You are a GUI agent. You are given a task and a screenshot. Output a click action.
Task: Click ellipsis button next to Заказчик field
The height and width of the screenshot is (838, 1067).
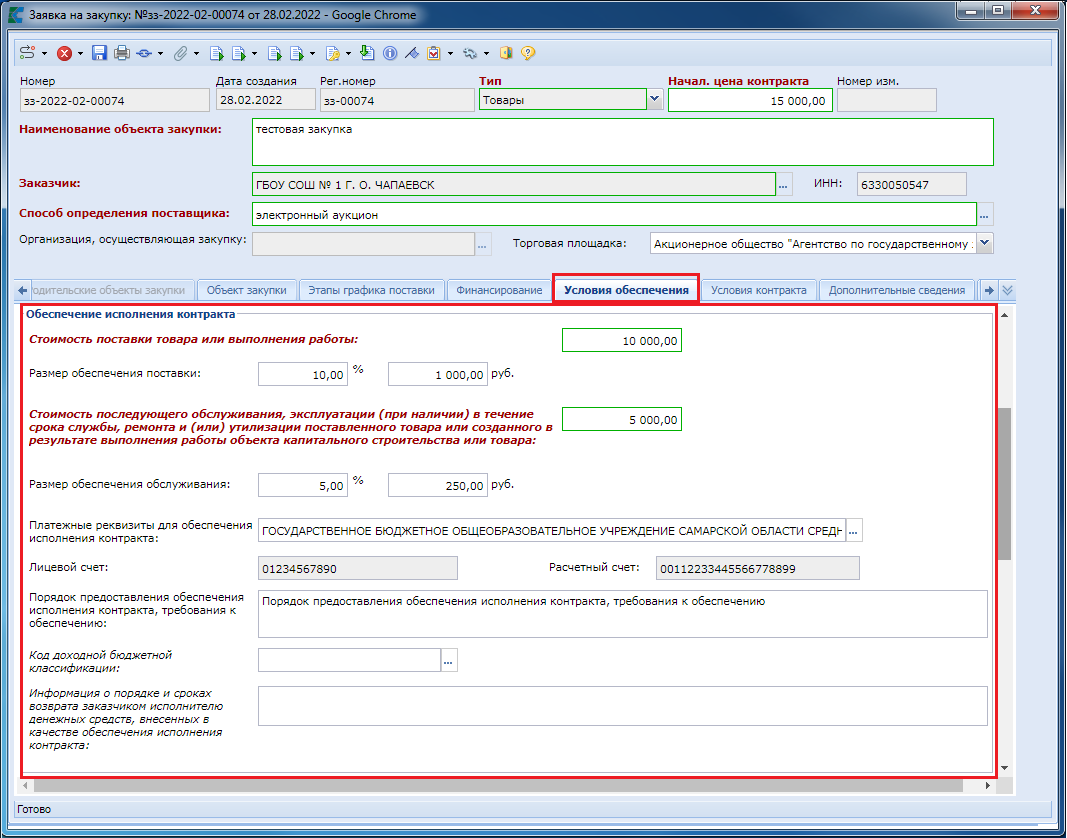[784, 184]
